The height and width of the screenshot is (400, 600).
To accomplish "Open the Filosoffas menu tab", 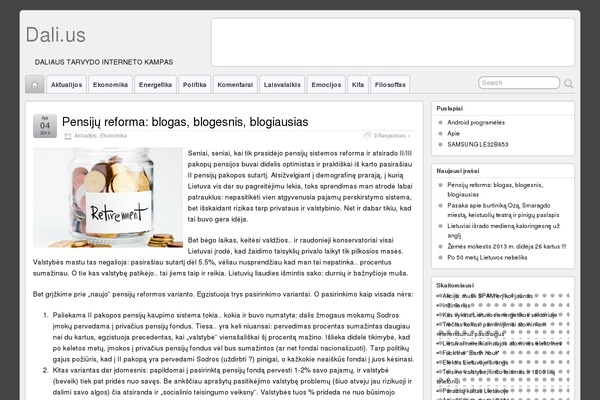I will [390, 85].
